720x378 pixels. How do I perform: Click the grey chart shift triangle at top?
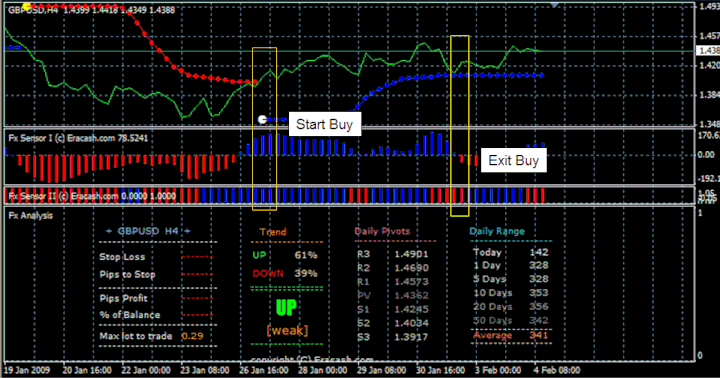(x=555, y=5)
